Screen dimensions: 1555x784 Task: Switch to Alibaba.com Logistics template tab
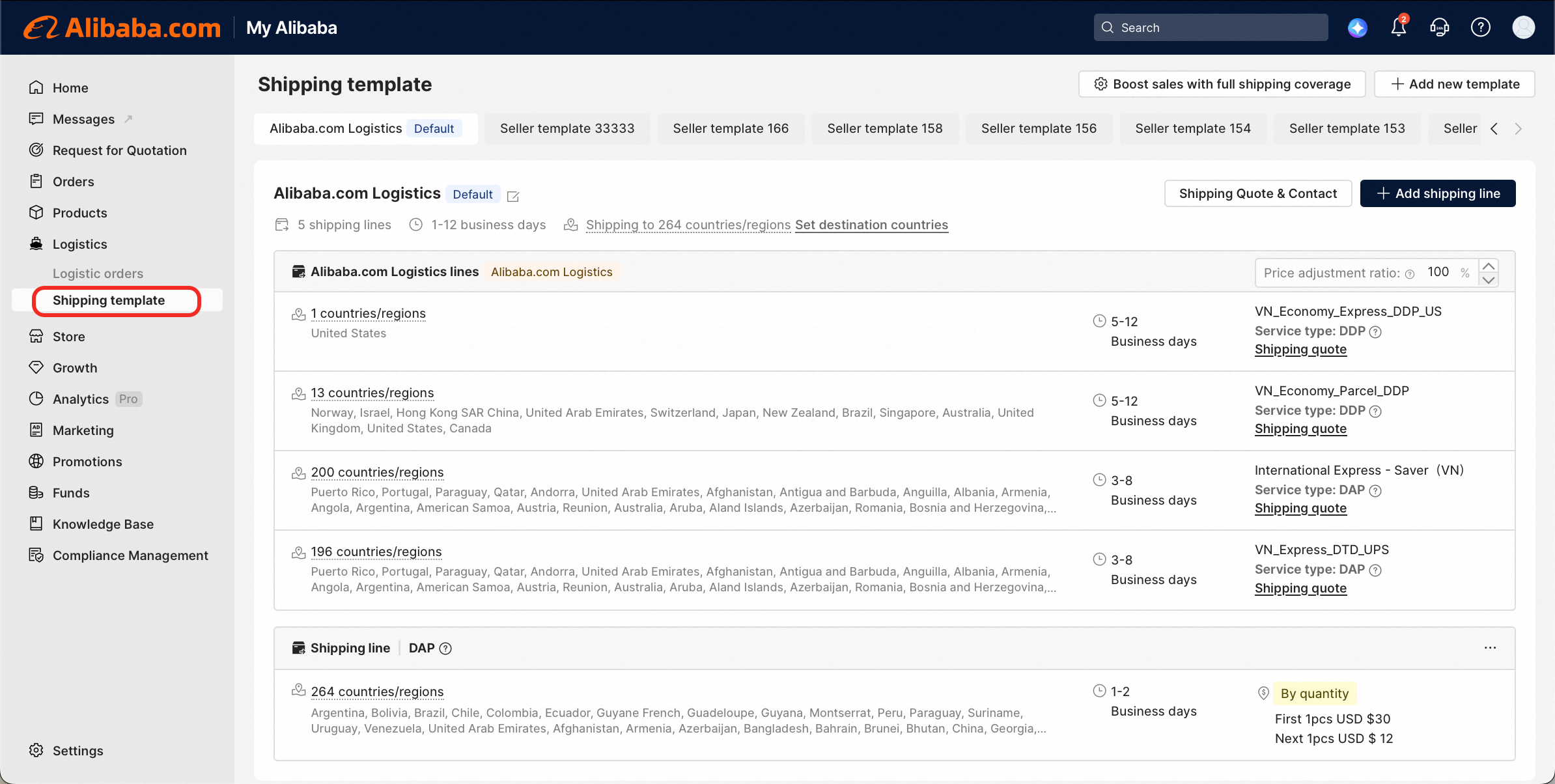pyautogui.click(x=366, y=128)
